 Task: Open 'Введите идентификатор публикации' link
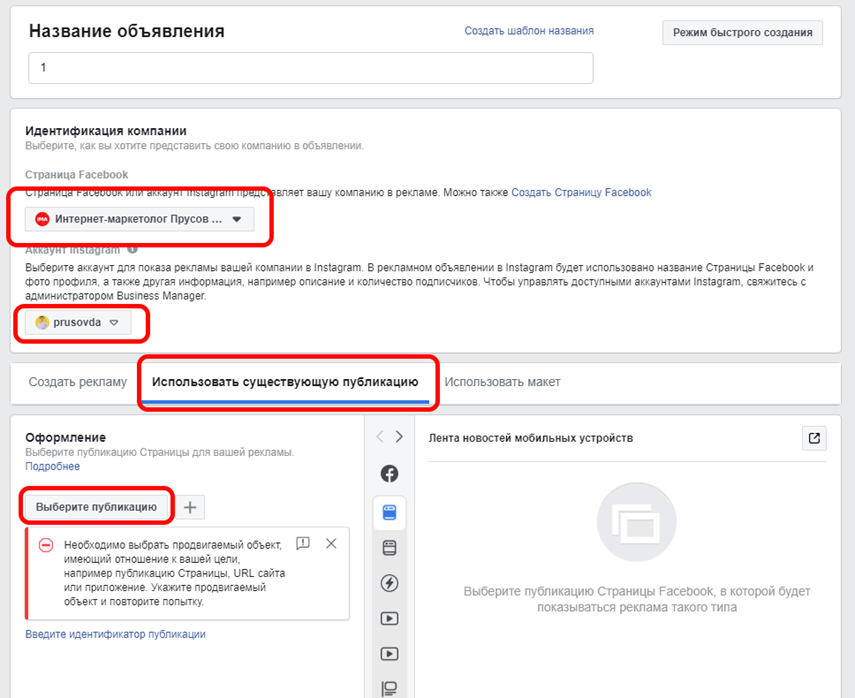tap(115, 634)
